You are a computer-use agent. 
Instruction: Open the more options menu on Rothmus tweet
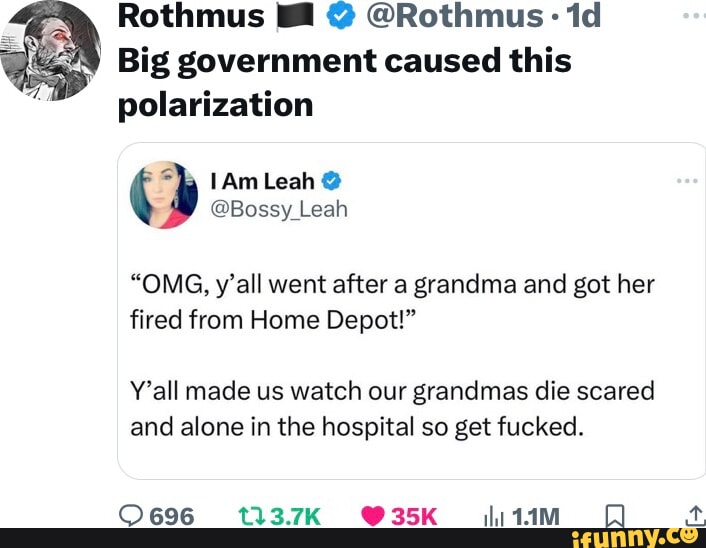point(694,16)
